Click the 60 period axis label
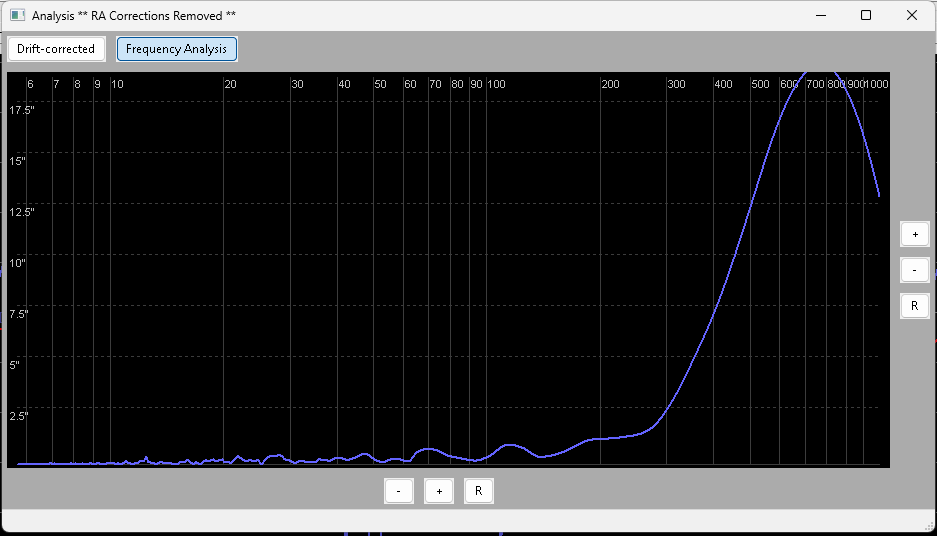The image size is (937, 536). [x=410, y=84]
